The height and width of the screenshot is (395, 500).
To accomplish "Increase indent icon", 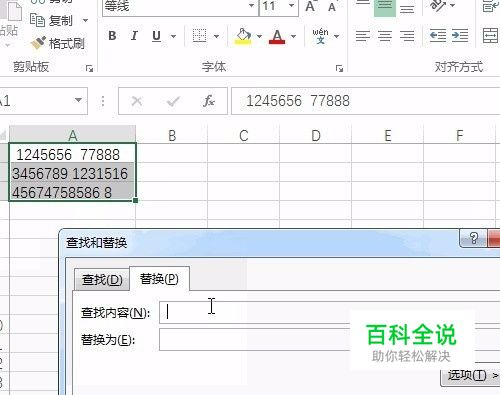I will tap(460, 35).
